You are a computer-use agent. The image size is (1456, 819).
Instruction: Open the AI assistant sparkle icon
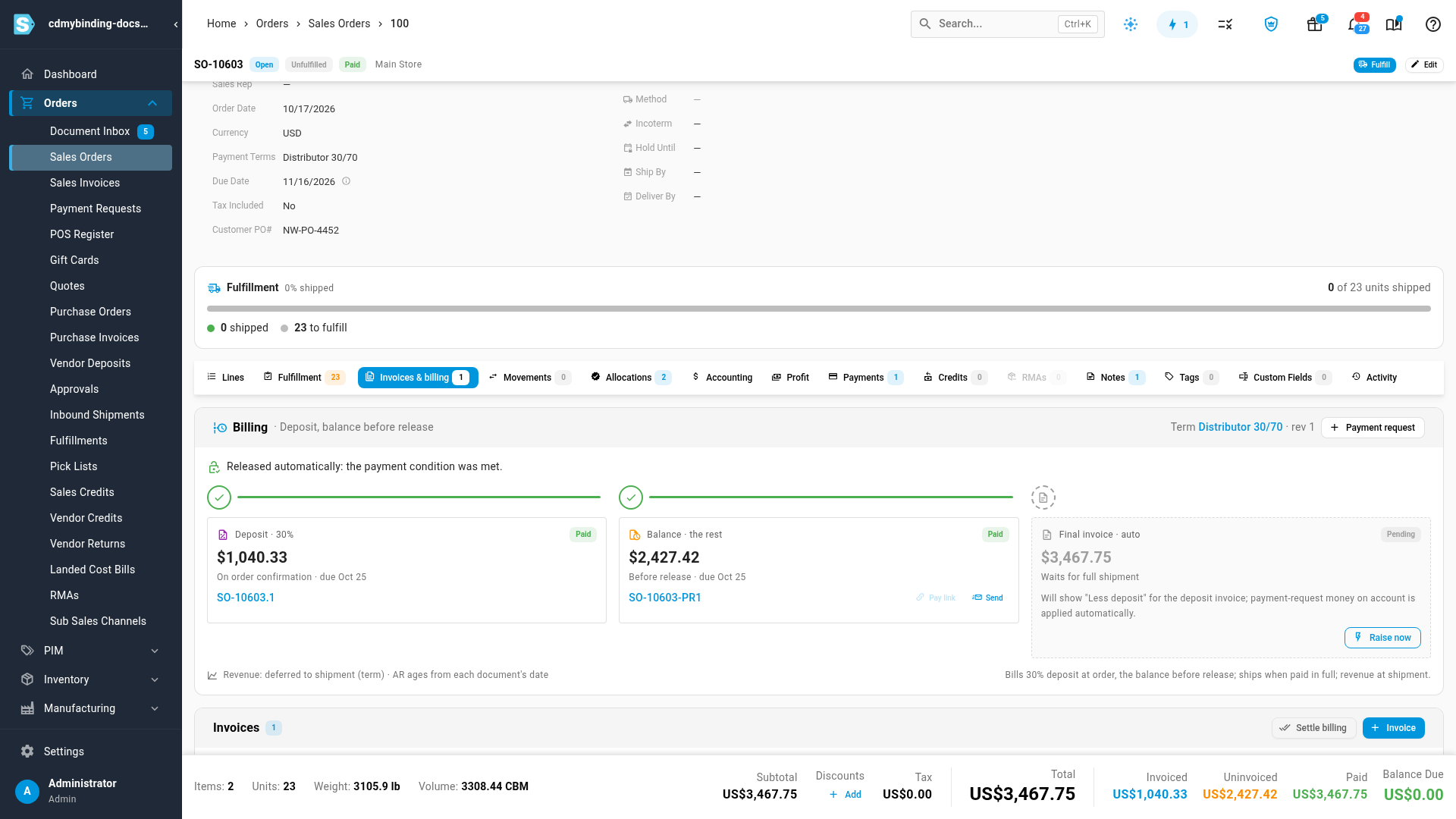point(1131,24)
